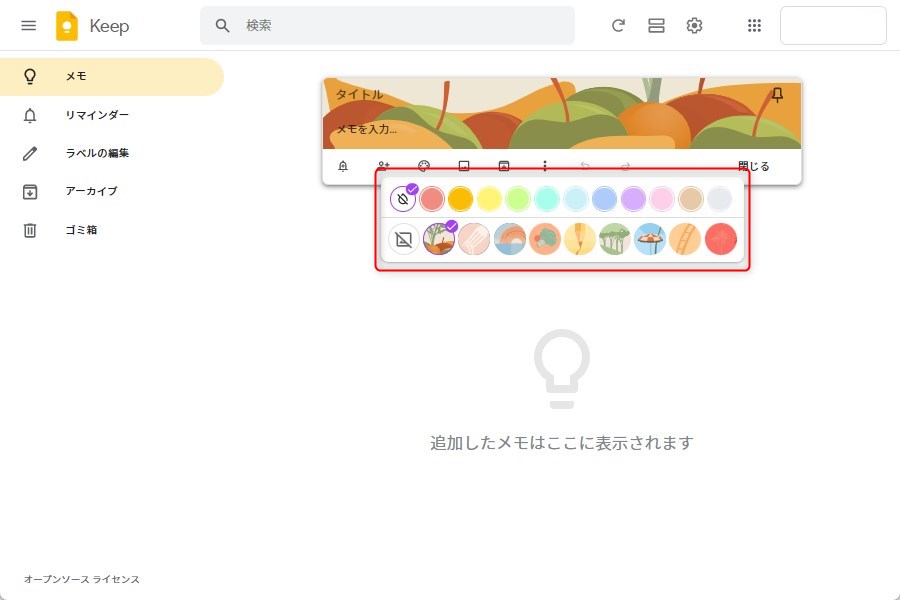The height and width of the screenshot is (600, 900).
Task: Open メモ in the sidebar
Action: [111, 76]
